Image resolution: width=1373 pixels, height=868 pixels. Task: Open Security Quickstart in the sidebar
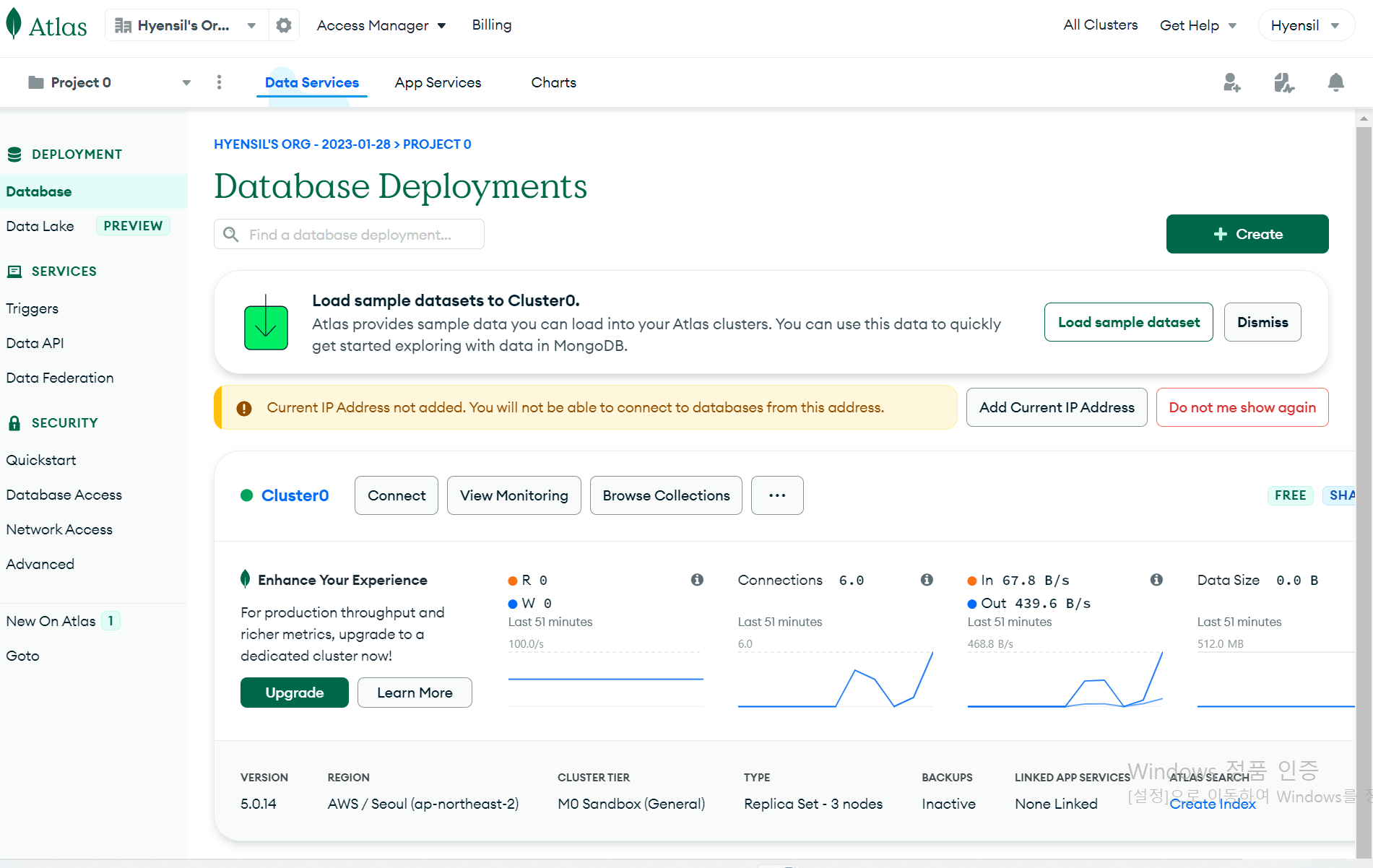(41, 460)
